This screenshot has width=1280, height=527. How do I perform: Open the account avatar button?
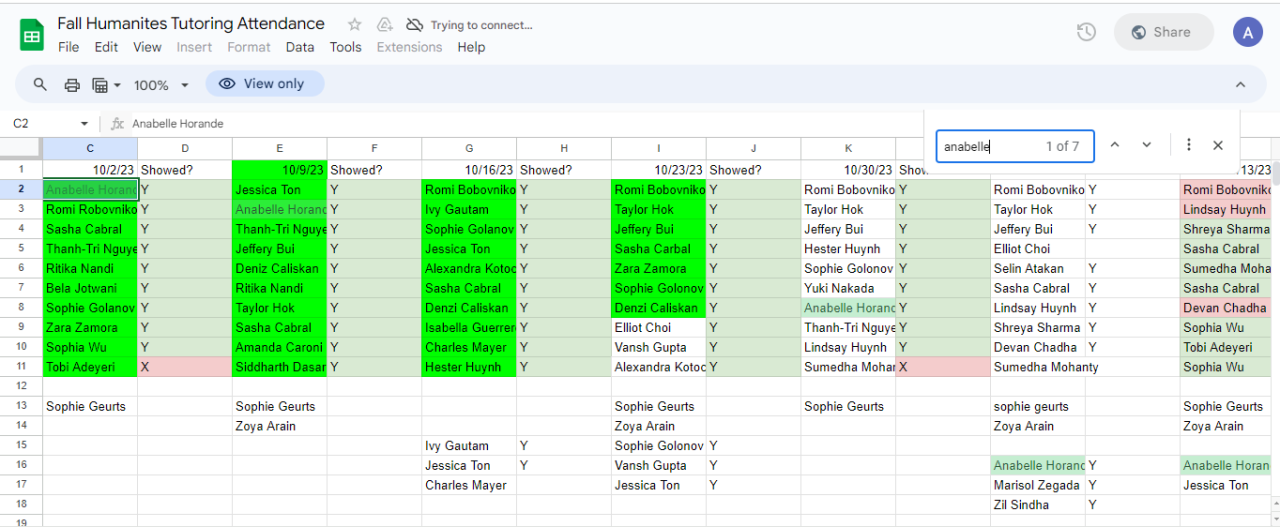click(x=1247, y=32)
